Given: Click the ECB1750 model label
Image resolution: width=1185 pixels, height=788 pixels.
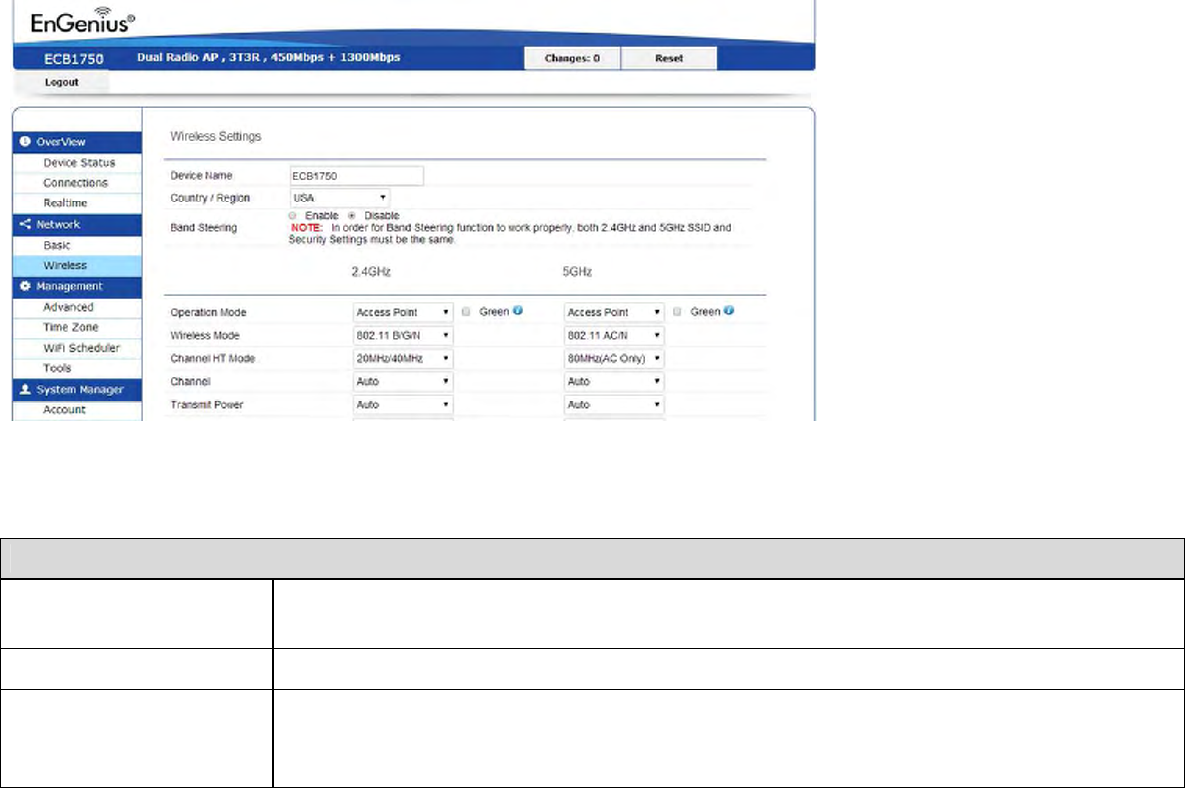Looking at the screenshot, I should pos(73,59).
